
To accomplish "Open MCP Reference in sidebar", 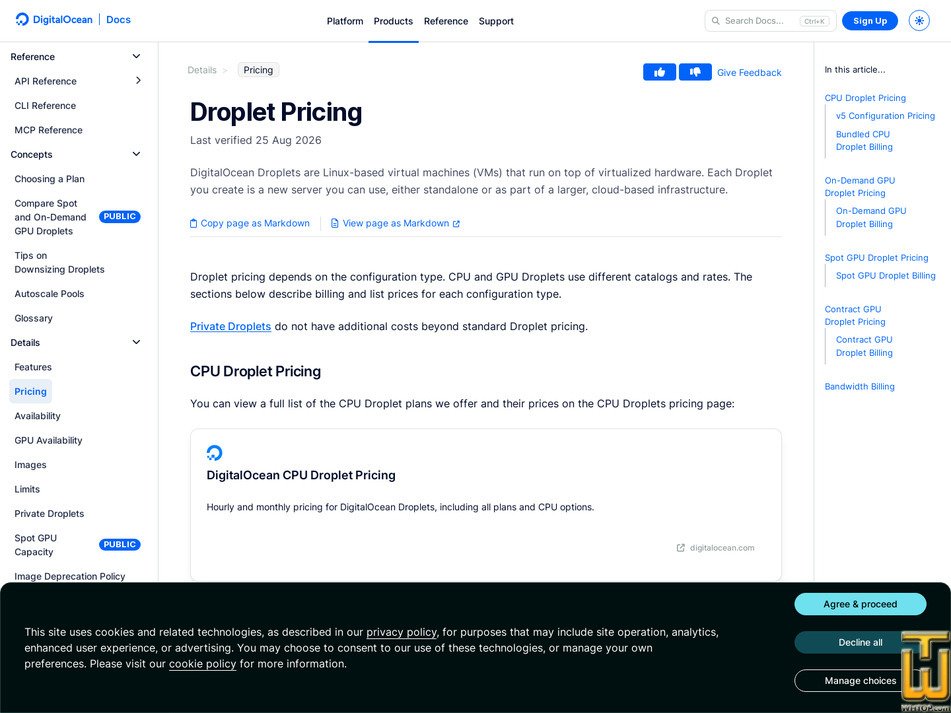I will pyautogui.click(x=49, y=130).
